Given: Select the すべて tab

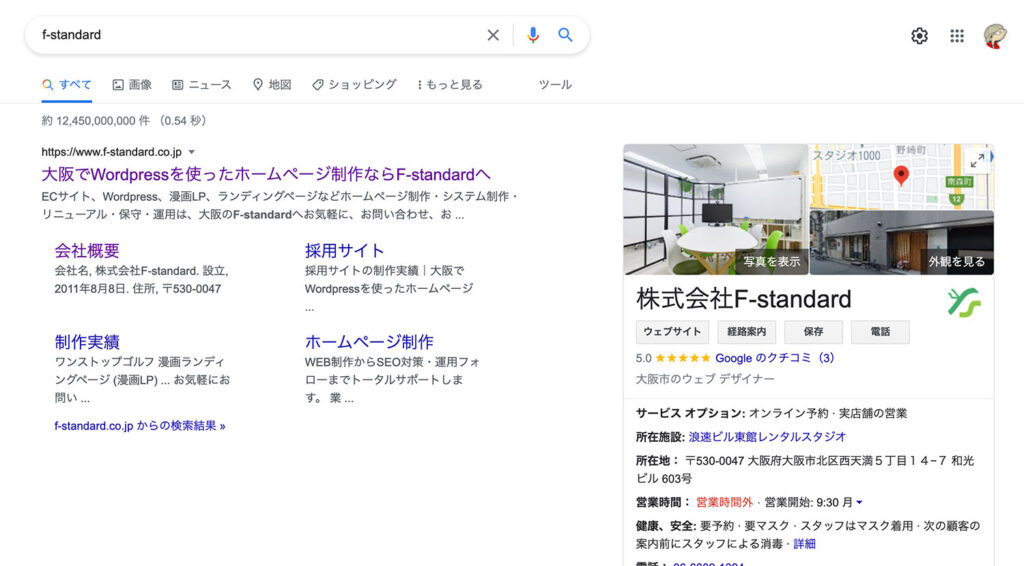Looking at the screenshot, I should click(67, 85).
